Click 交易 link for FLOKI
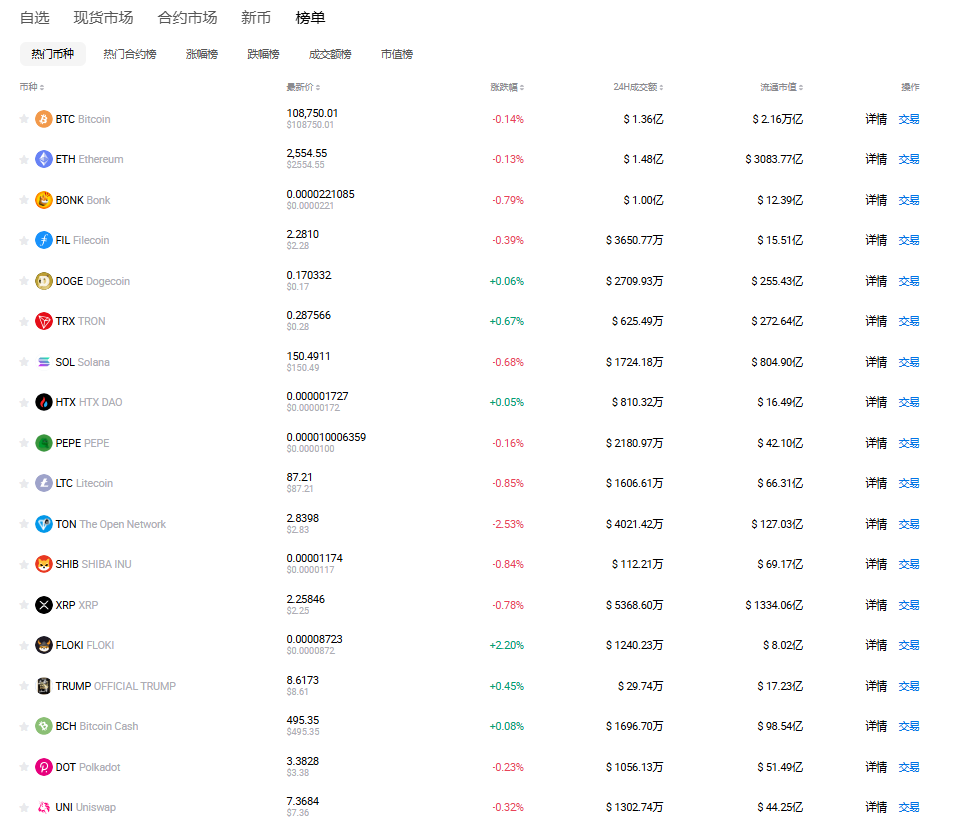Viewport: 961px width, 822px height. coord(908,645)
